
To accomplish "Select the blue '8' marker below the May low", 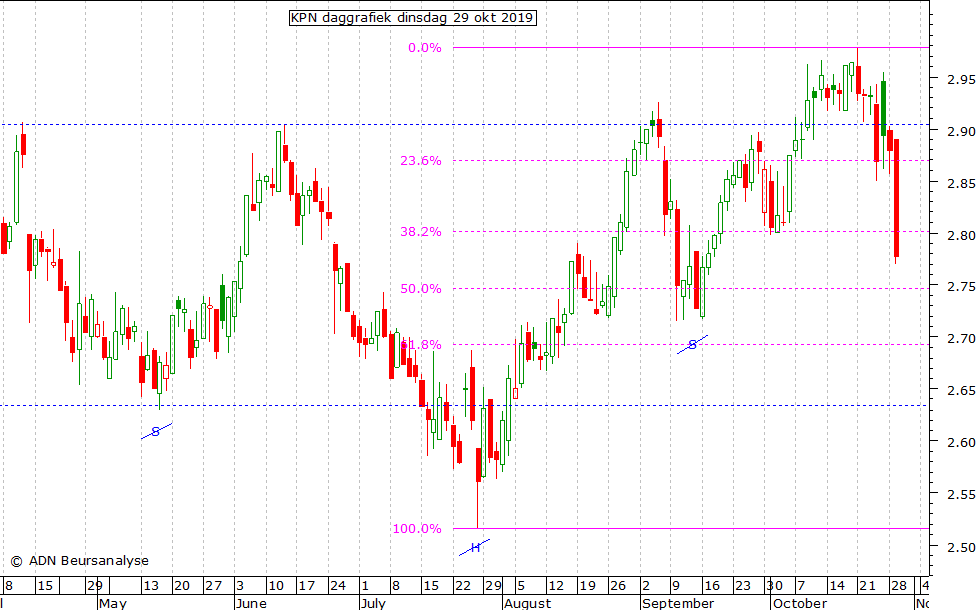I will pyautogui.click(x=156, y=431).
